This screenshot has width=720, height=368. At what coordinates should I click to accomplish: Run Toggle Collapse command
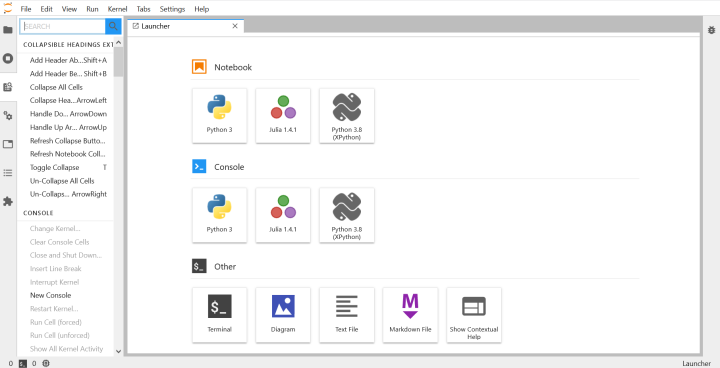[x=68, y=167]
